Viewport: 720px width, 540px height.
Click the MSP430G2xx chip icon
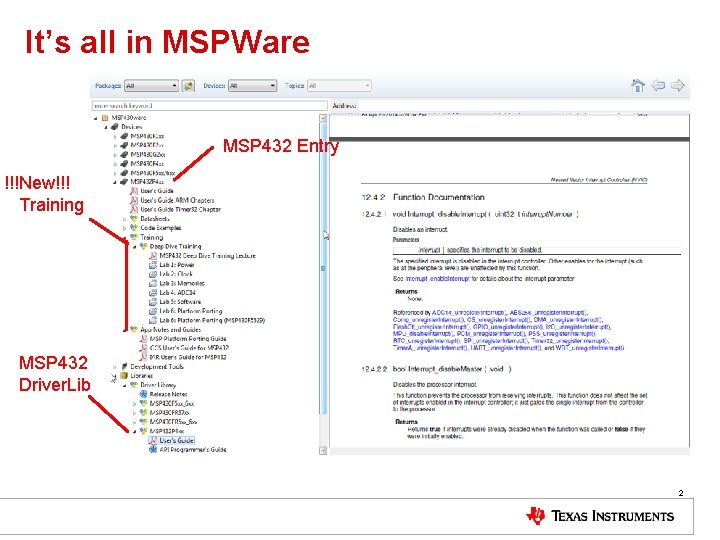(x=124, y=154)
